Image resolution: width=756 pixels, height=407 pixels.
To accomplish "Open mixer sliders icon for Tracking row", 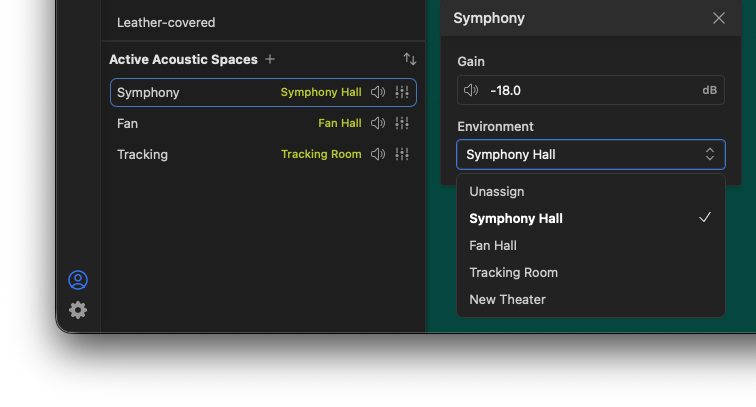I will (x=402, y=154).
